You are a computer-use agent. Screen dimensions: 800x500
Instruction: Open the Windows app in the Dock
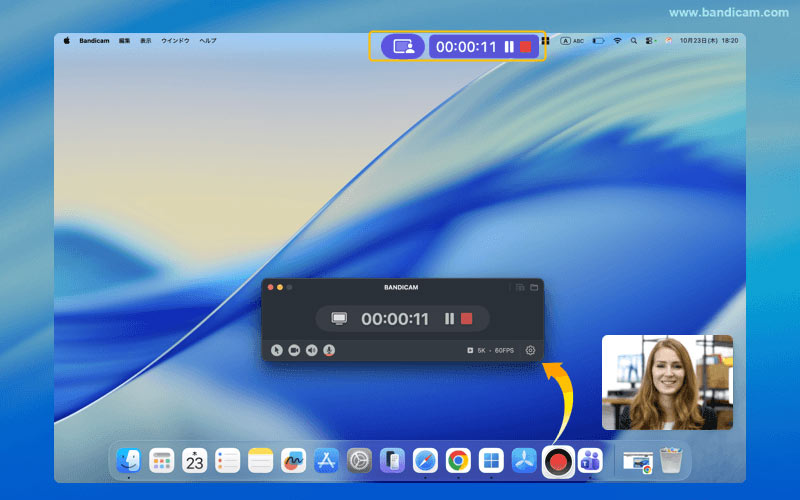[491, 461]
